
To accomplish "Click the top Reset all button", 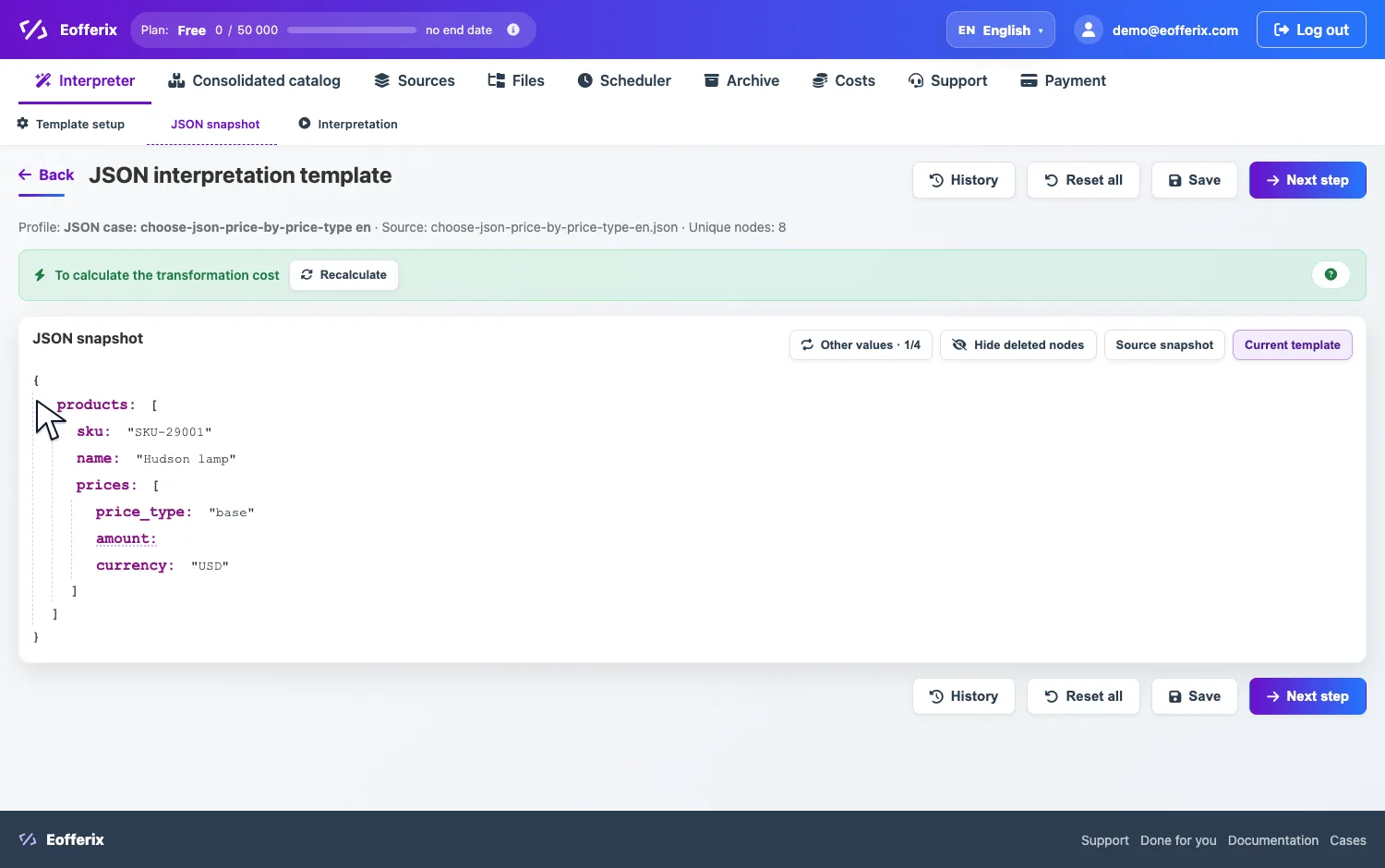I will pos(1083,180).
